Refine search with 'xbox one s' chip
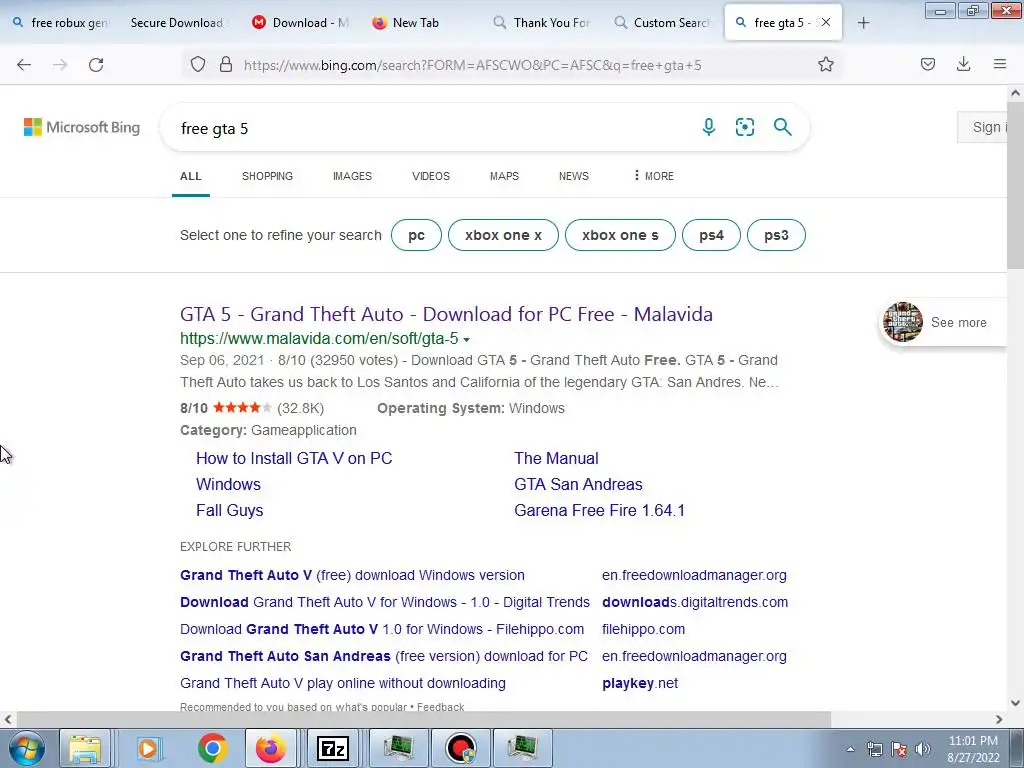1024x768 pixels. [x=620, y=235]
